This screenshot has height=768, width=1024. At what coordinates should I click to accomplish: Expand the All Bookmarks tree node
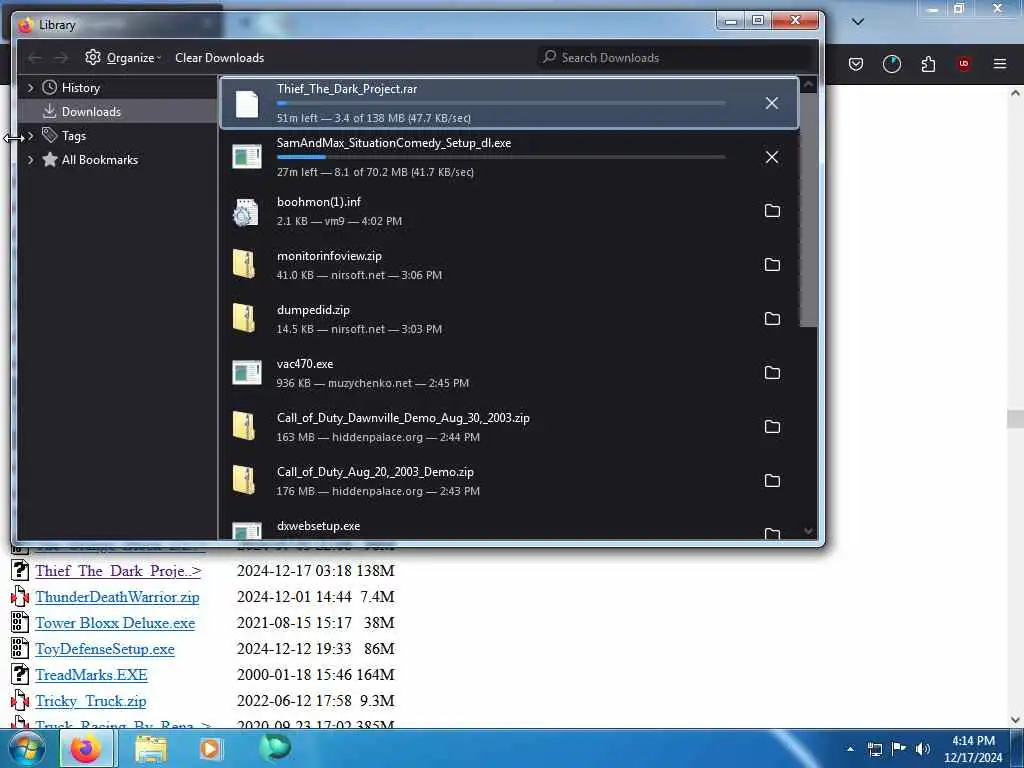30,160
